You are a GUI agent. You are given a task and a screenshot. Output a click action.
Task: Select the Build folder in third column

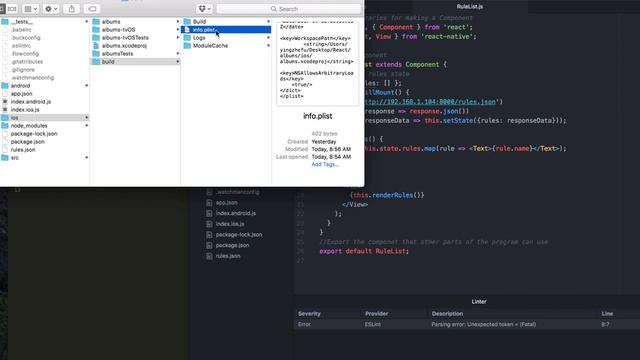coord(199,22)
